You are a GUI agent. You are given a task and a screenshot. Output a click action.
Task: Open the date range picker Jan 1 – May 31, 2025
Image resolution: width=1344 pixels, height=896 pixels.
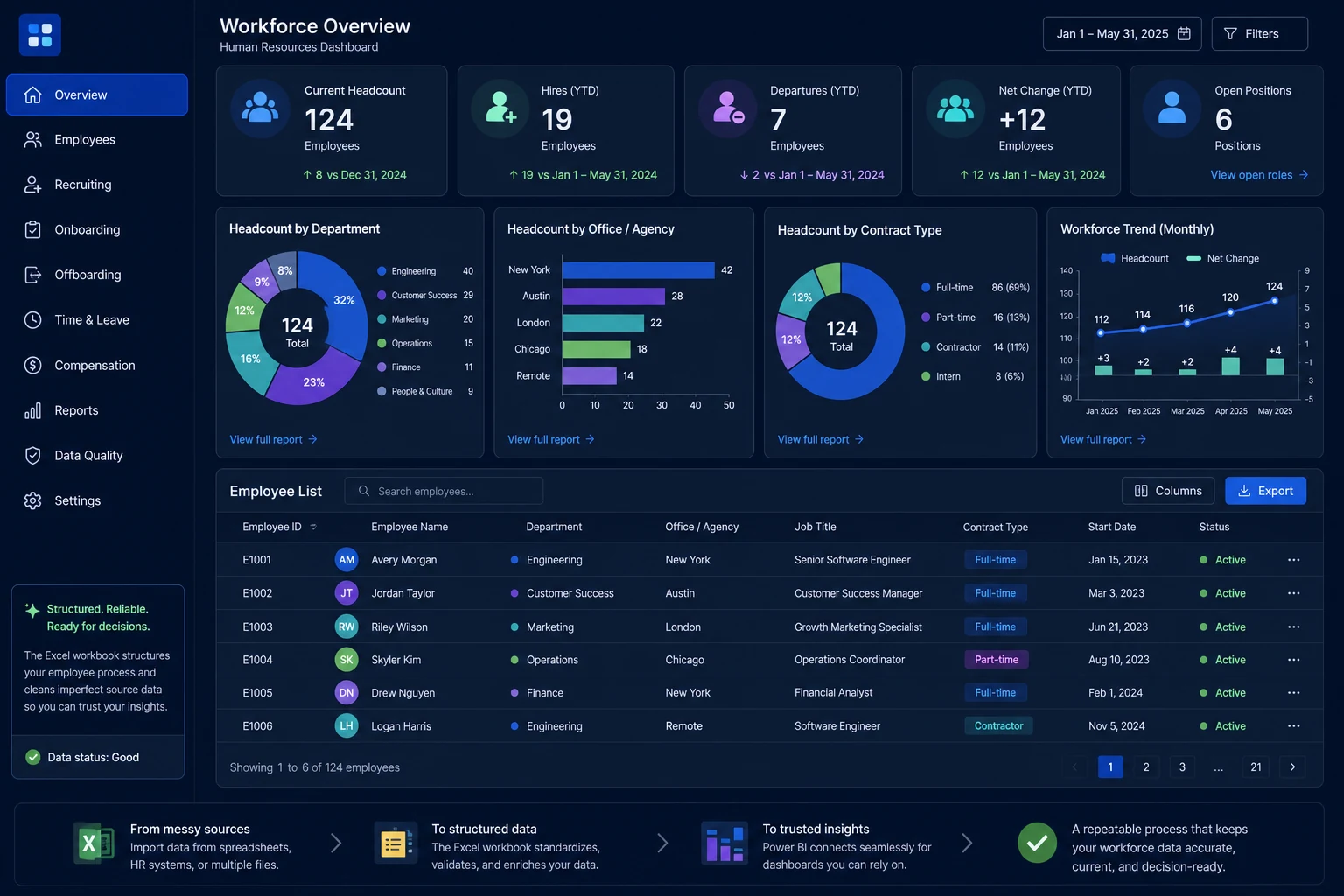[1122, 33]
